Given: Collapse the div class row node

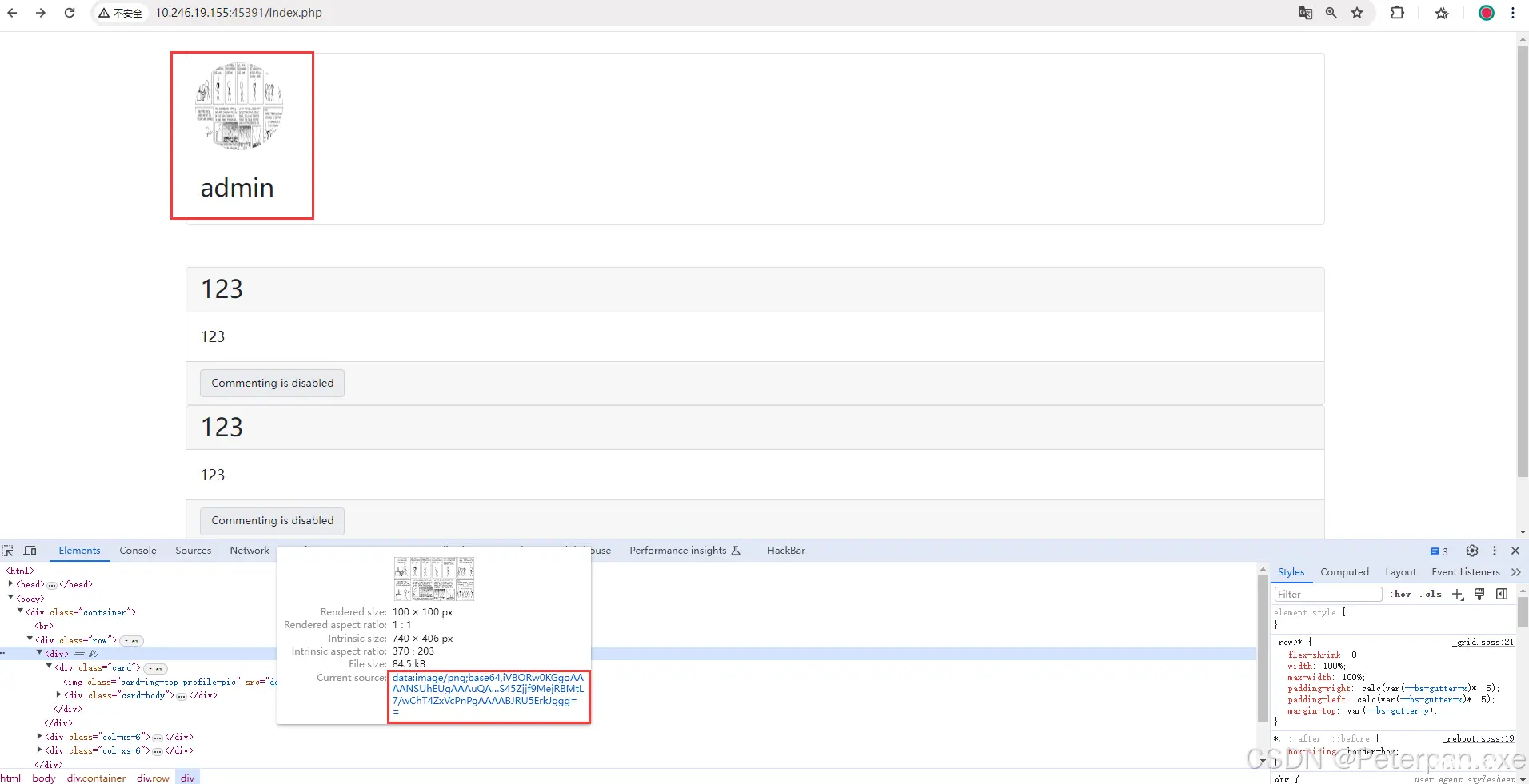Looking at the screenshot, I should point(30,639).
